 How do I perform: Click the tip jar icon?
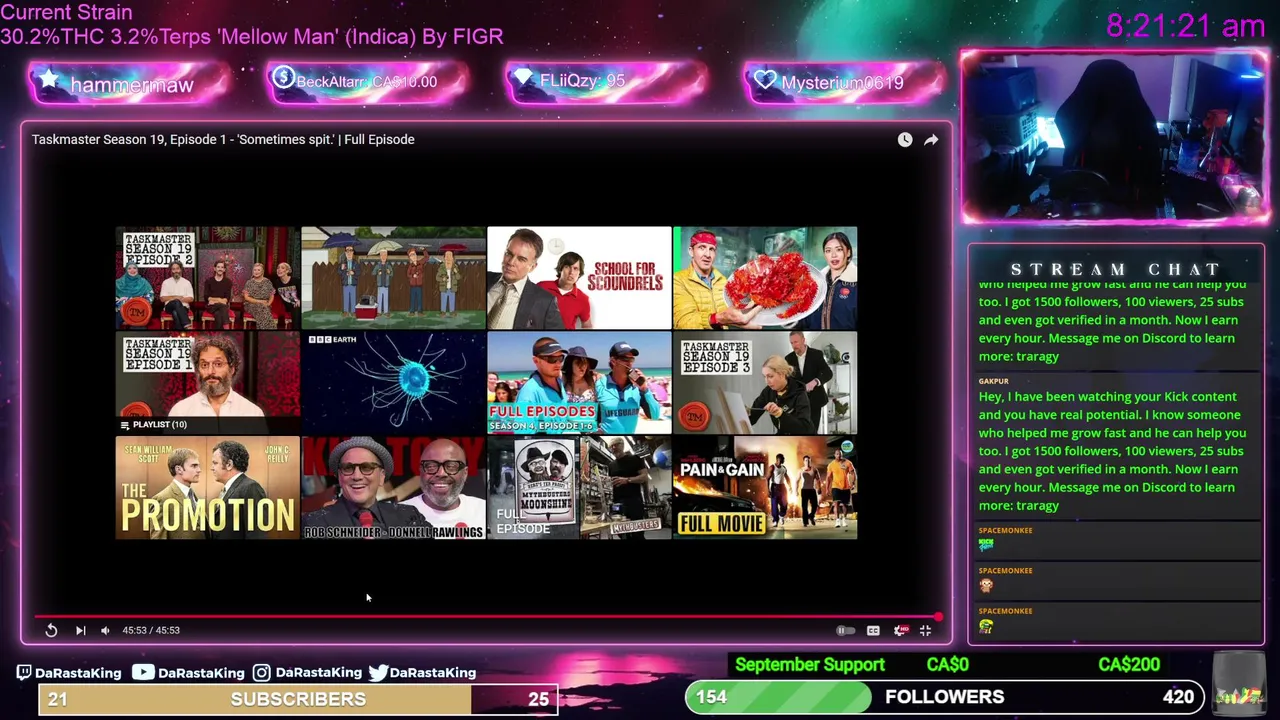[1238, 682]
